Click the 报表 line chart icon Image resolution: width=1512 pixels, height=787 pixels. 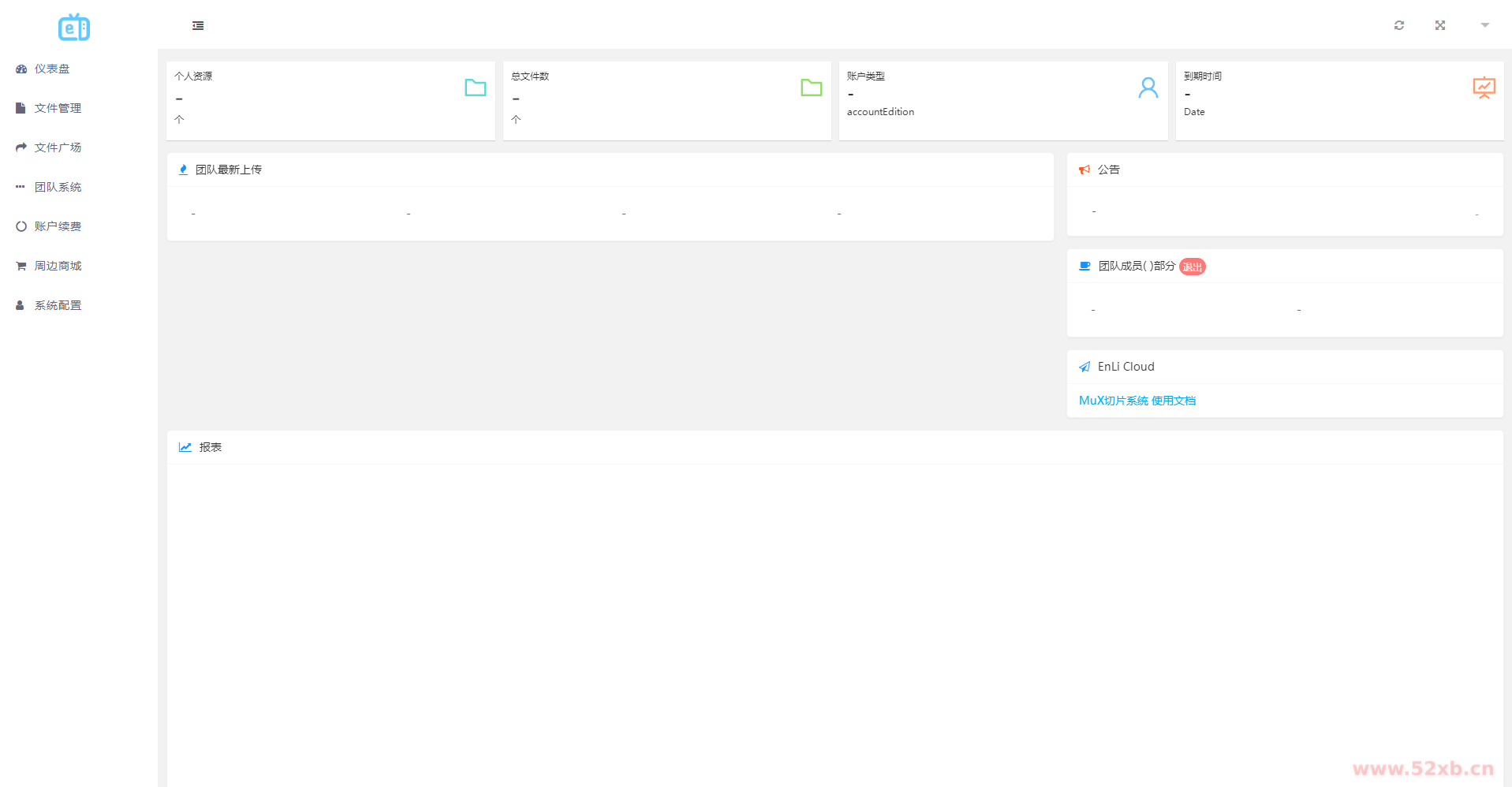pyautogui.click(x=185, y=447)
